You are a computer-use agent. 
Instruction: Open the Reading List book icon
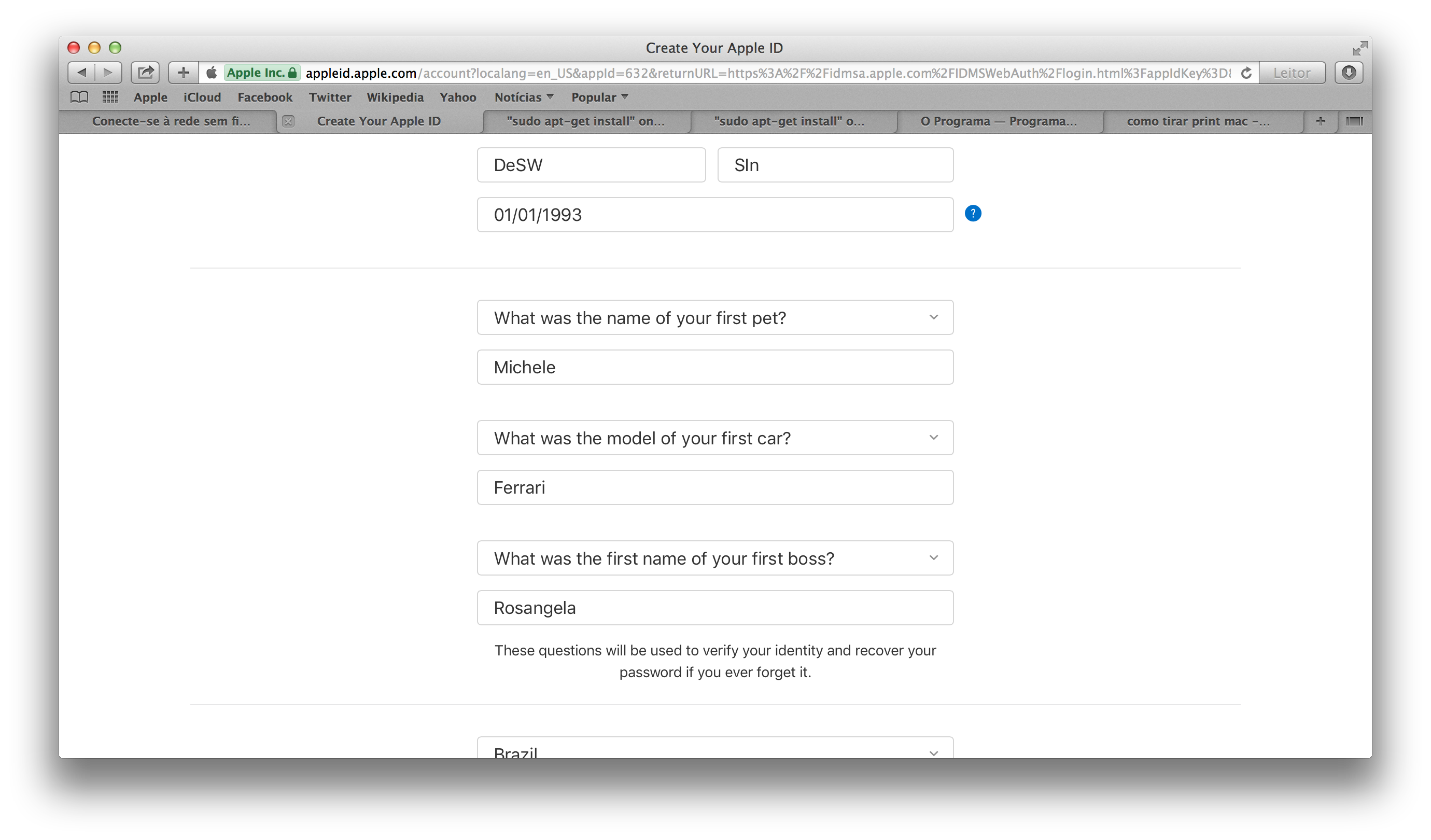click(x=79, y=97)
